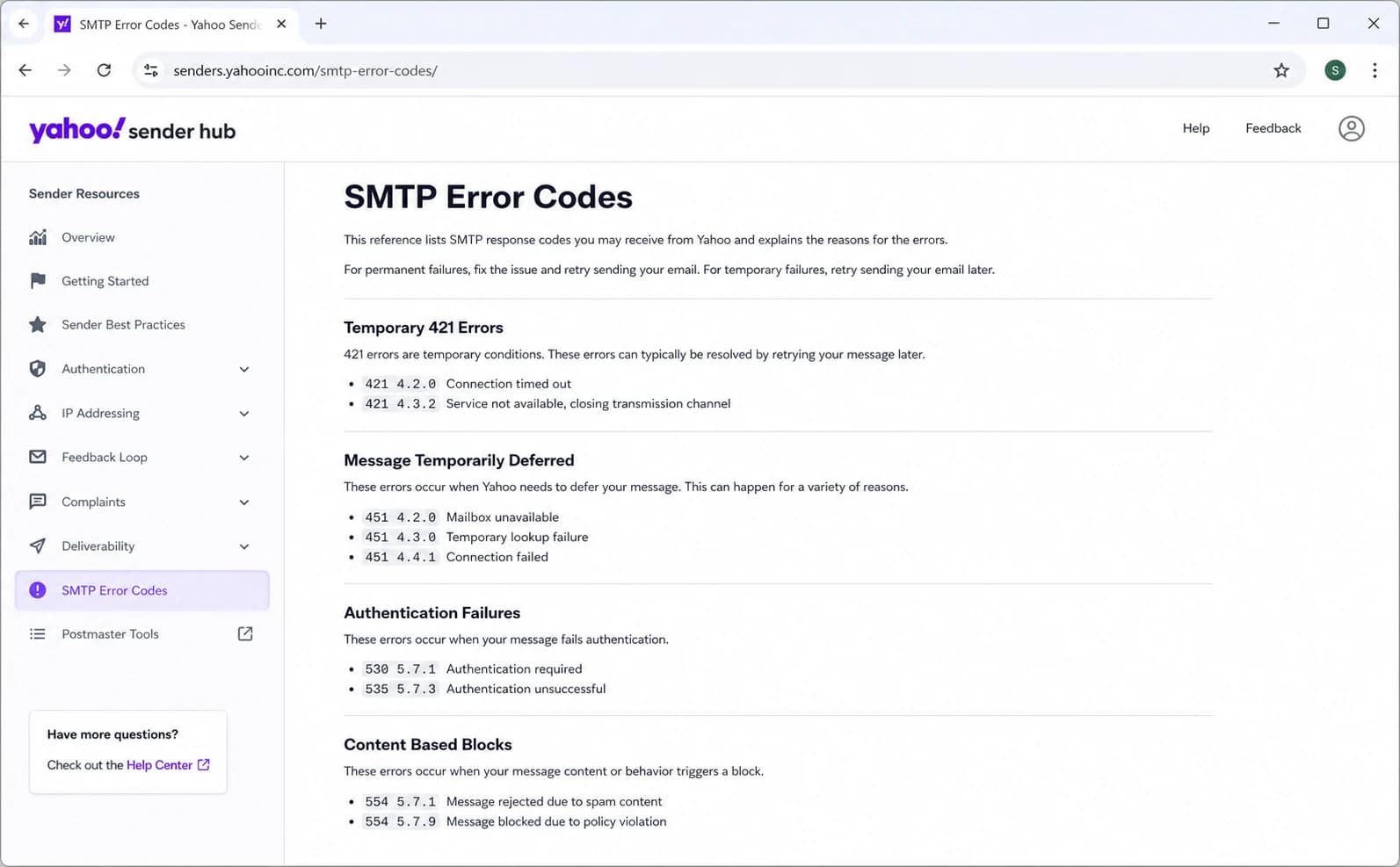The width and height of the screenshot is (1400, 867).
Task: Select Sender Best Practices in the sidebar
Action: 142,325
